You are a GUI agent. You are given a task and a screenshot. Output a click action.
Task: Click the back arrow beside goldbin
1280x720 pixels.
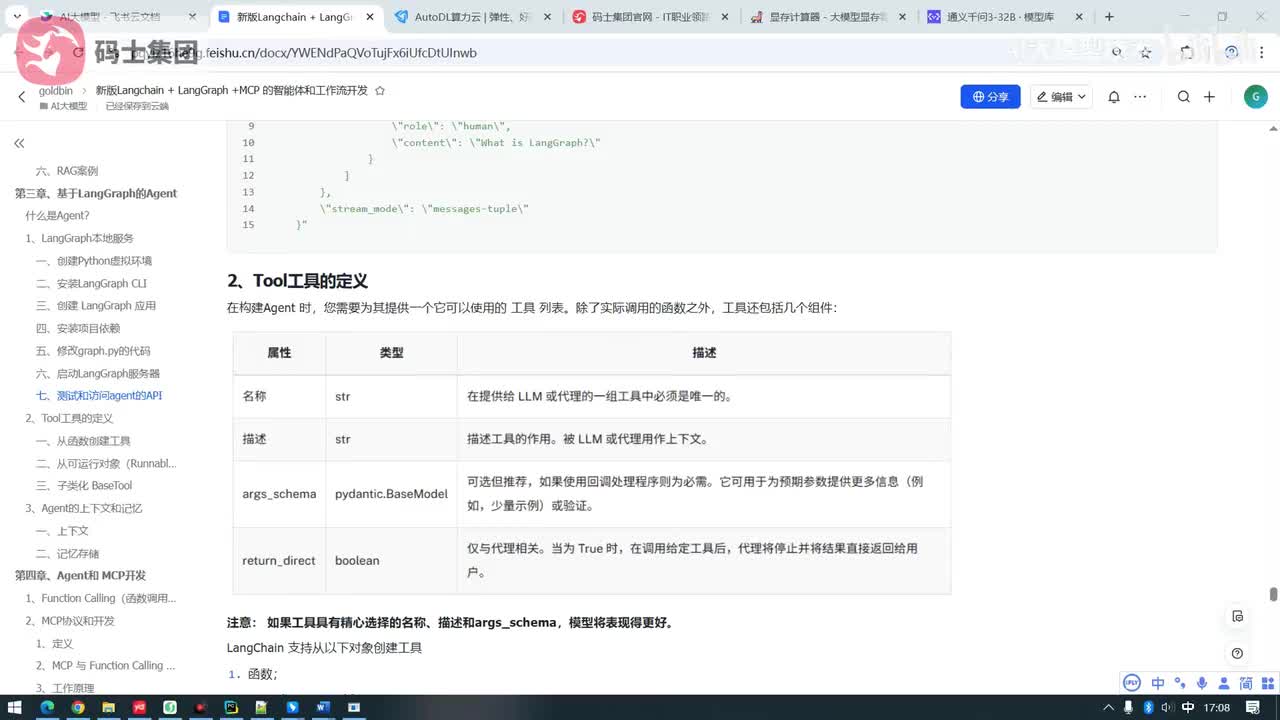click(22, 97)
